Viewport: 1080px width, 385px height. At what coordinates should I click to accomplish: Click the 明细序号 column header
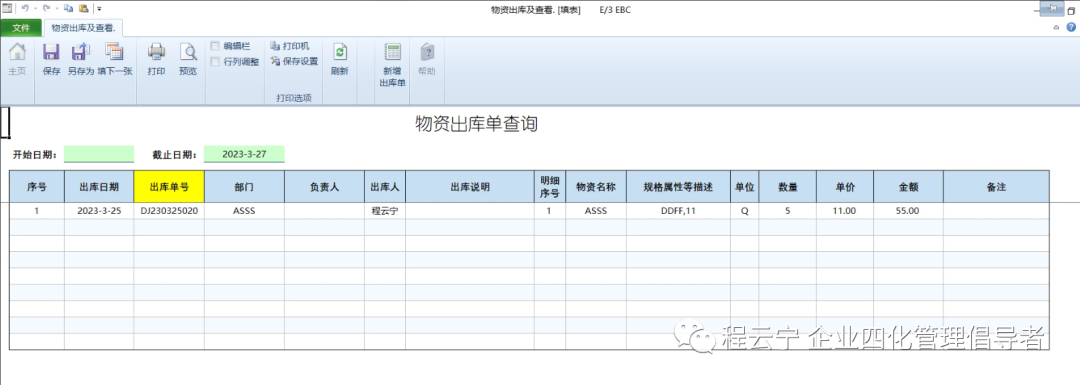[550, 187]
